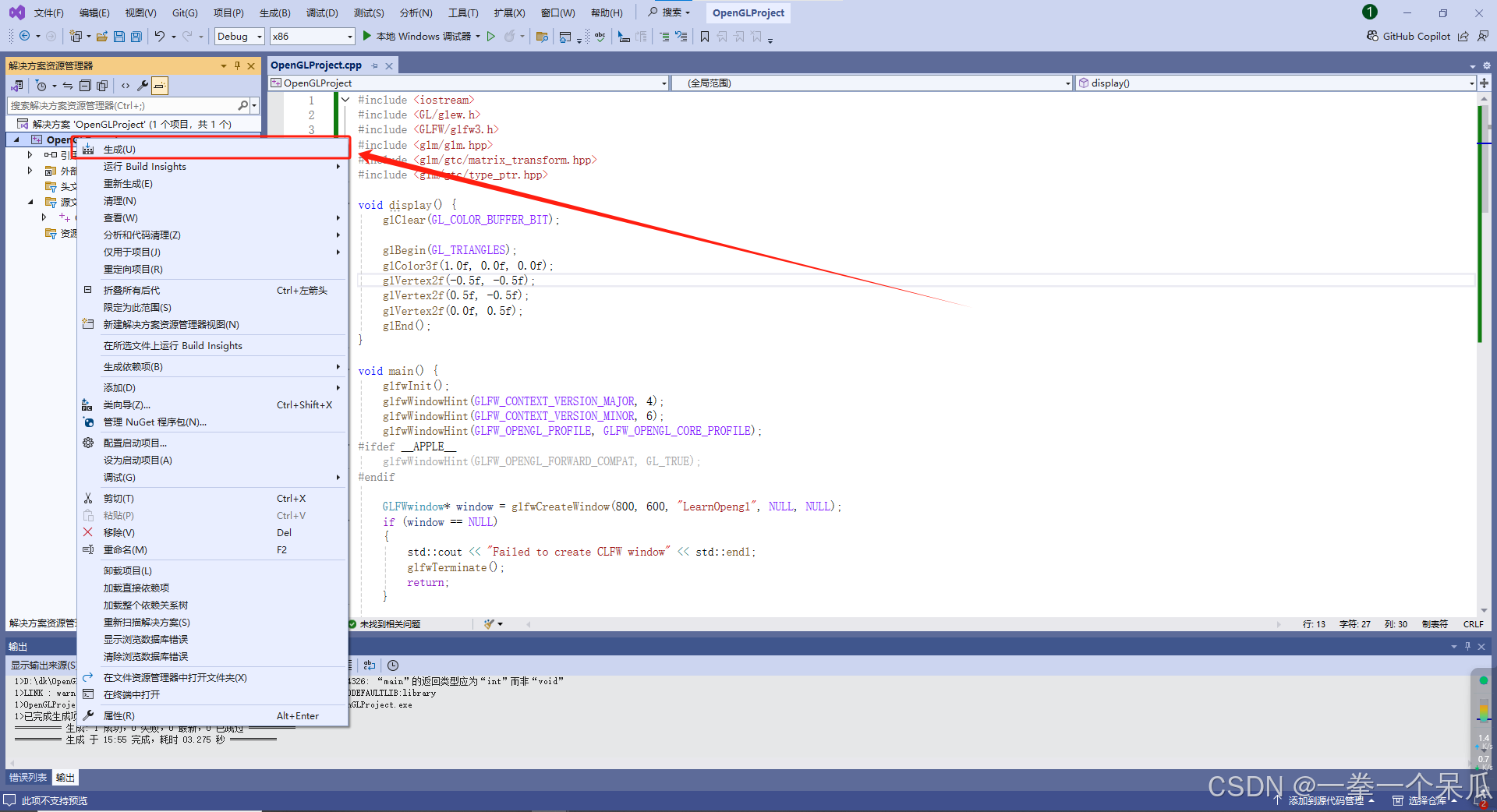Image resolution: width=1497 pixels, height=812 pixels.
Task: Select 生成(U) from the context menu
Action: pyautogui.click(x=119, y=149)
